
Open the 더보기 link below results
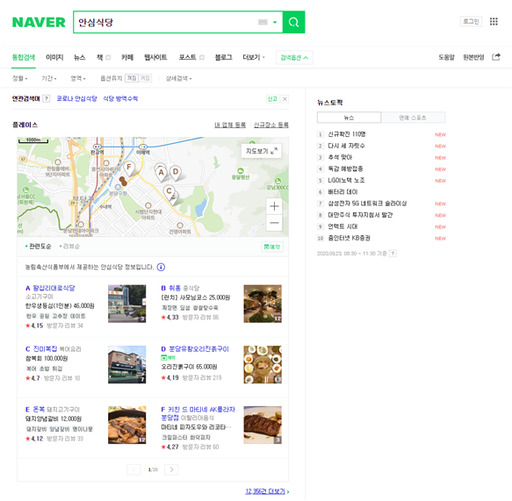coord(267,491)
